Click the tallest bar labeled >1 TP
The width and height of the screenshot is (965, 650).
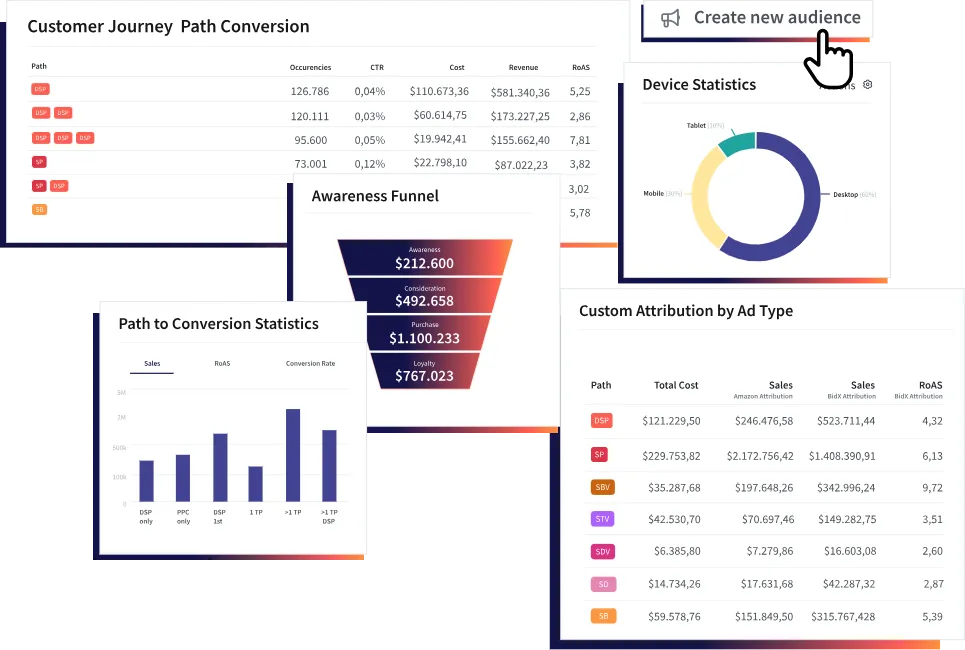pyautogui.click(x=293, y=455)
